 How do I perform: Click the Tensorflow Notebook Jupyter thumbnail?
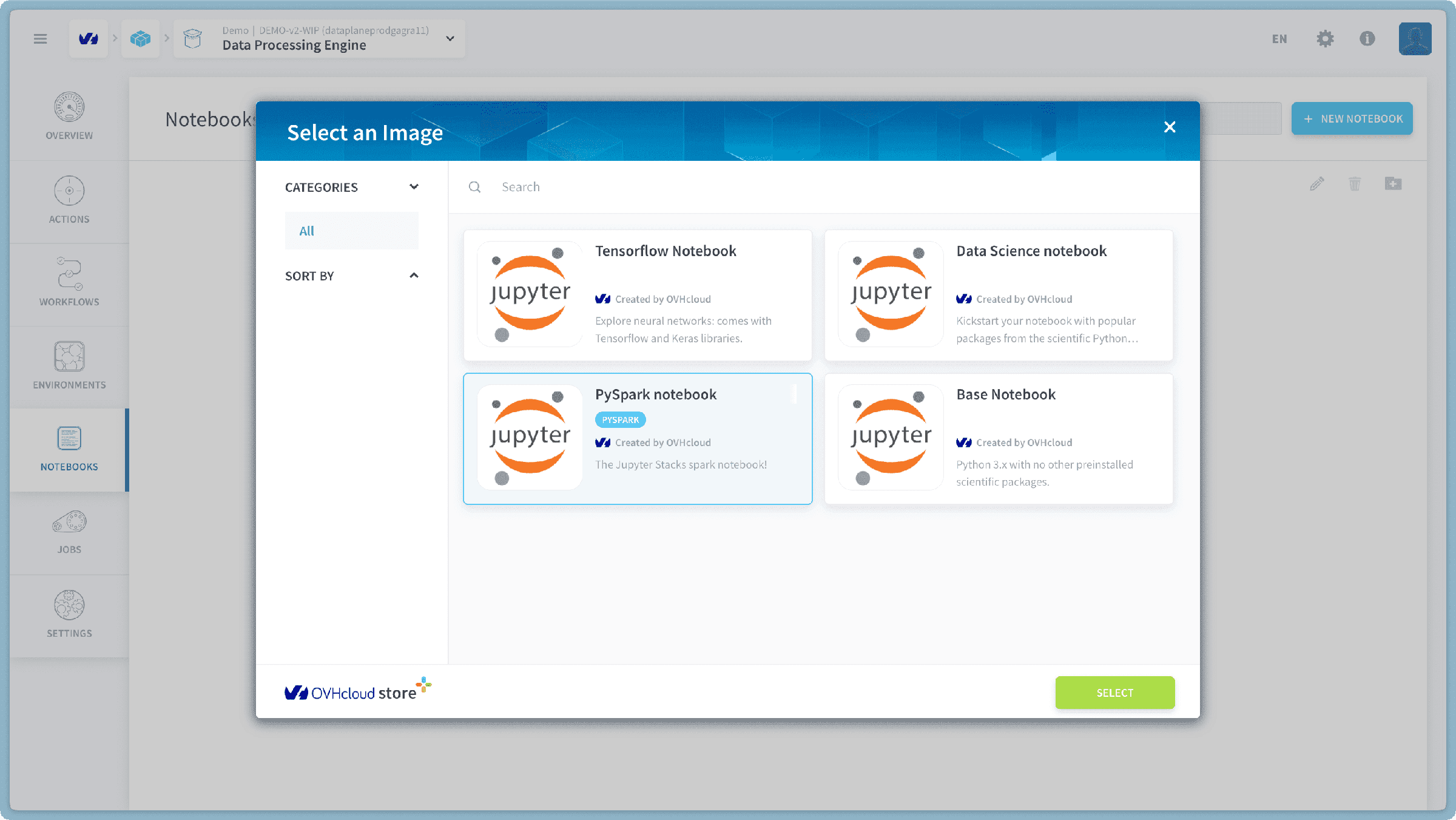530,294
